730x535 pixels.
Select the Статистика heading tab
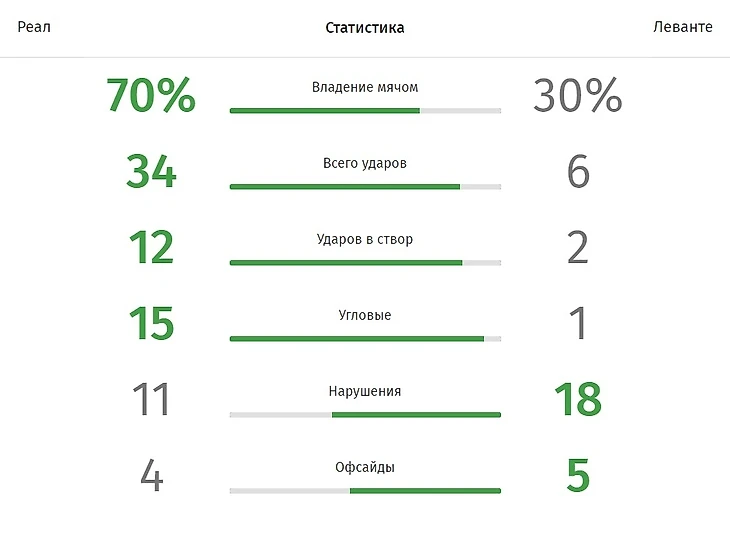pos(365,28)
